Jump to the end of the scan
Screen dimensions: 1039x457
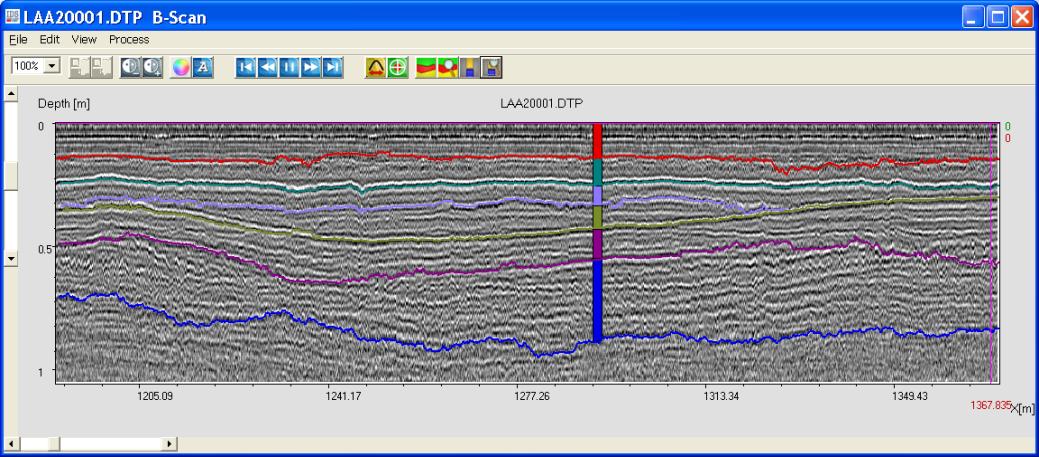click(333, 67)
